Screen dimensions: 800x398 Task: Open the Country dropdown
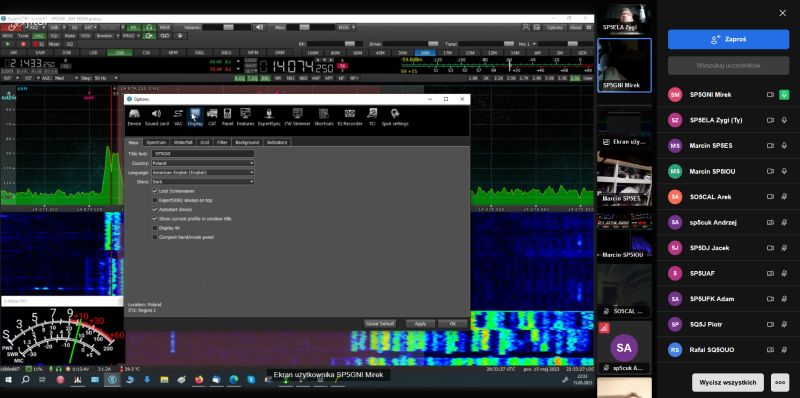[x=203, y=163]
